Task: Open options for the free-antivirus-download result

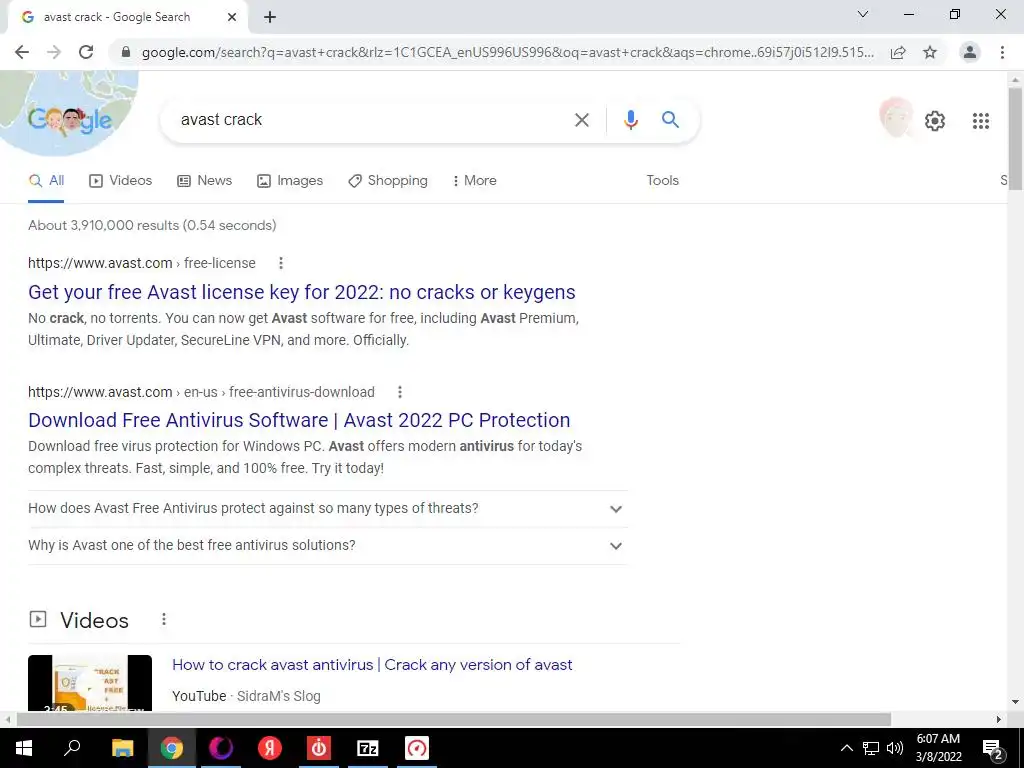Action: pyautogui.click(x=400, y=392)
